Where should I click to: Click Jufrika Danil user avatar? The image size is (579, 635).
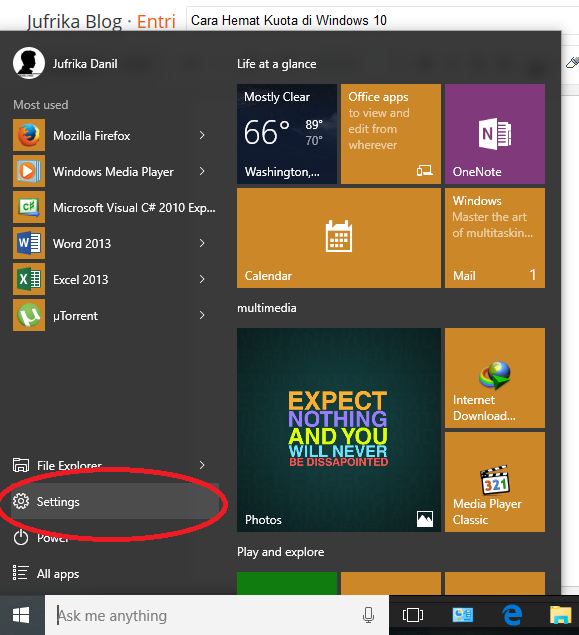coord(29,63)
